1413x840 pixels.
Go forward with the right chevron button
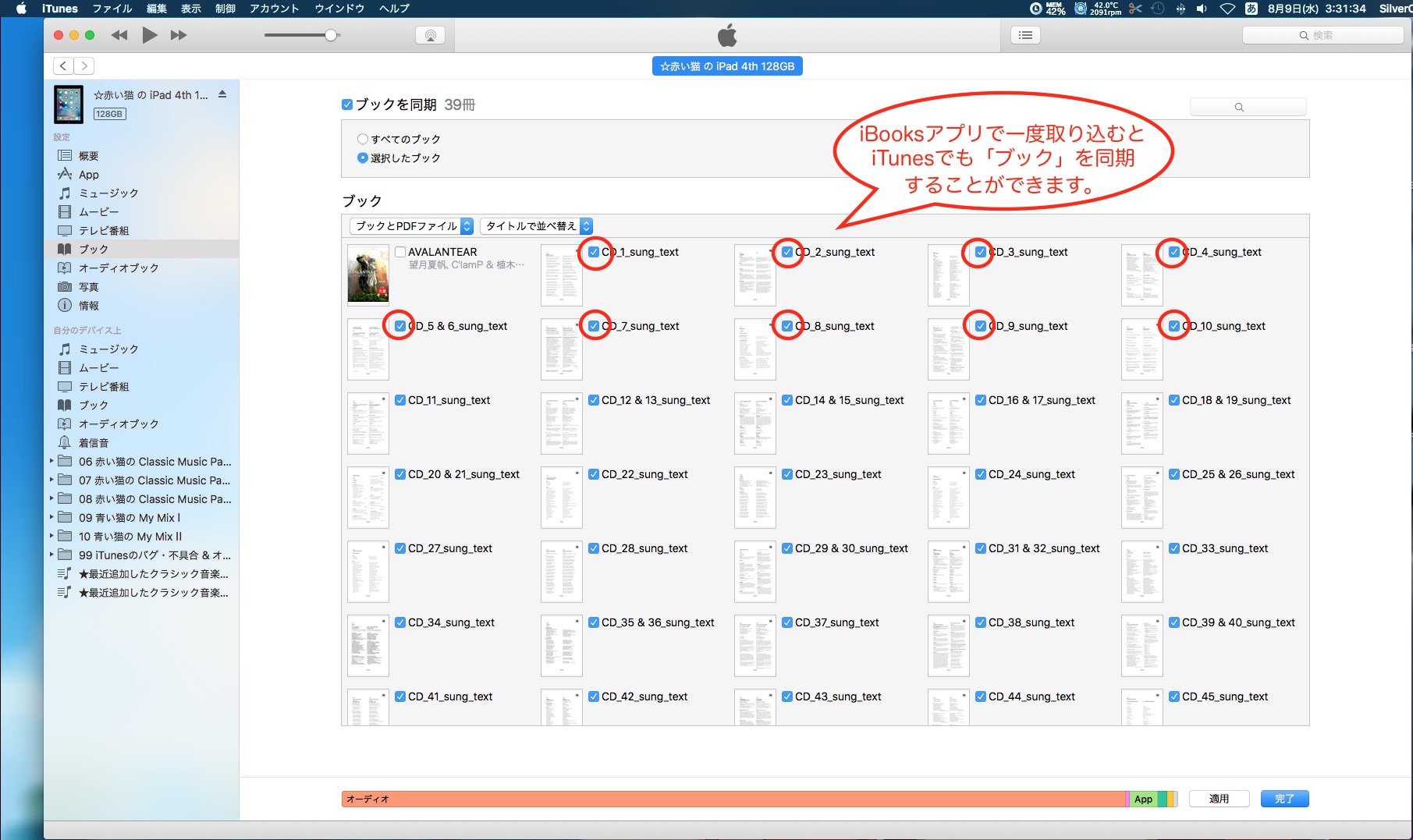84,66
